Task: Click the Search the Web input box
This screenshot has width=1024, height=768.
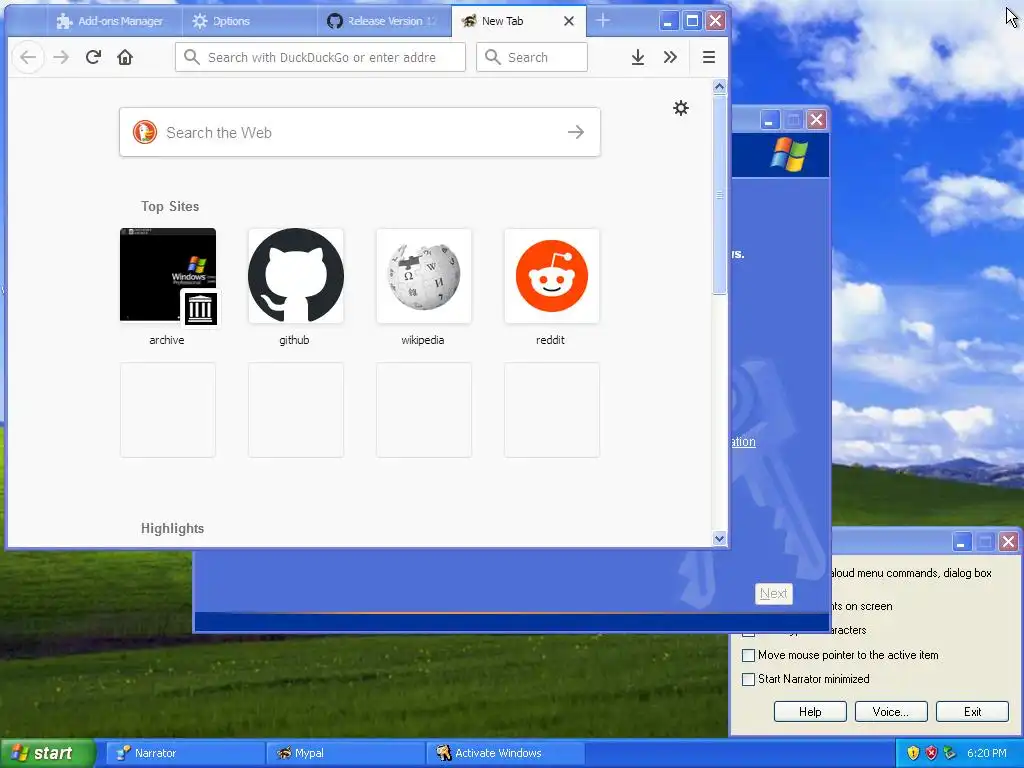Action: tap(360, 132)
